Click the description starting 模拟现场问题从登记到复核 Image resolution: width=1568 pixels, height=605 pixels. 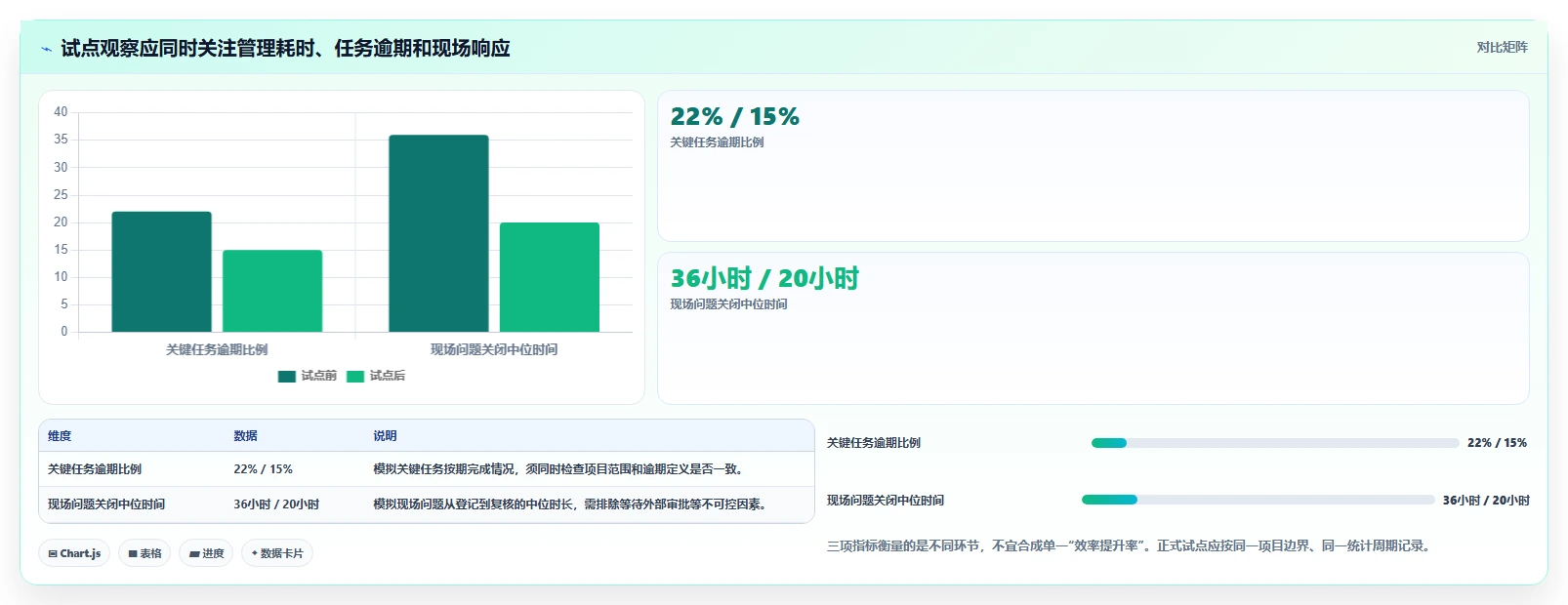click(572, 504)
